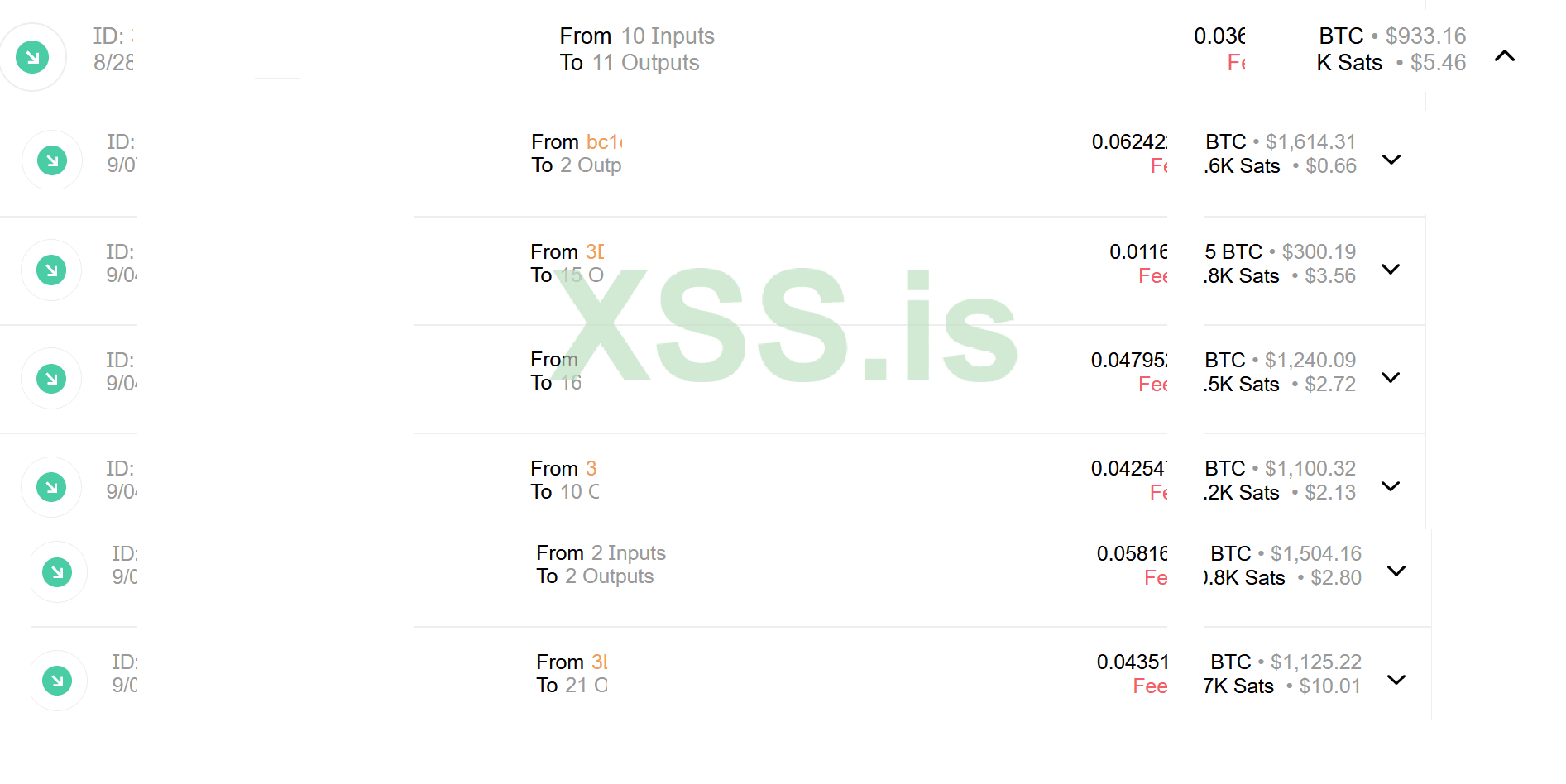Click received arrow icon on $1,614.31 transaction
Viewport: 1566px width, 784px height.
pyautogui.click(x=52, y=160)
